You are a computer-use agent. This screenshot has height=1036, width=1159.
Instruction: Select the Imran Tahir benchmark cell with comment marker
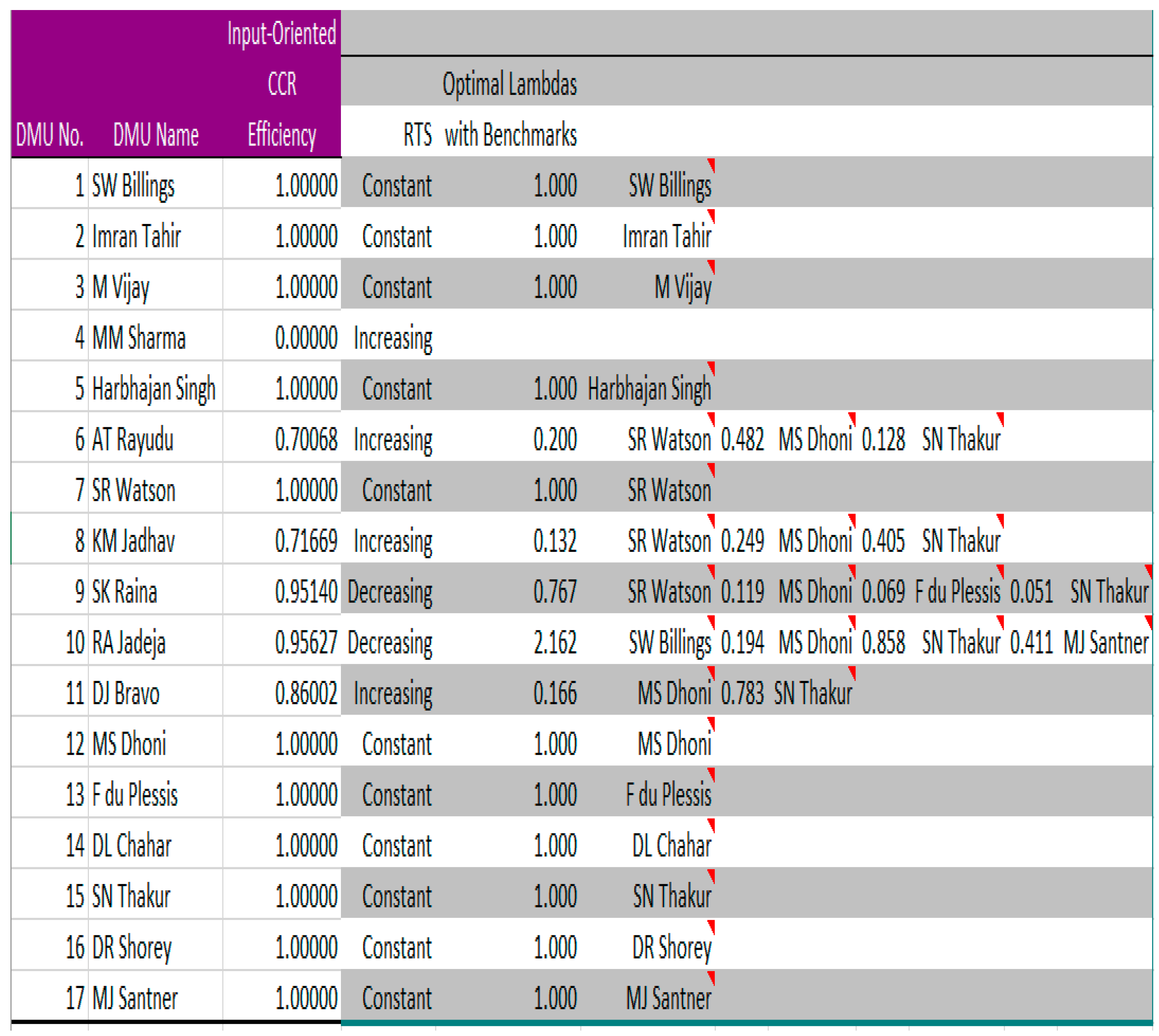(666, 237)
